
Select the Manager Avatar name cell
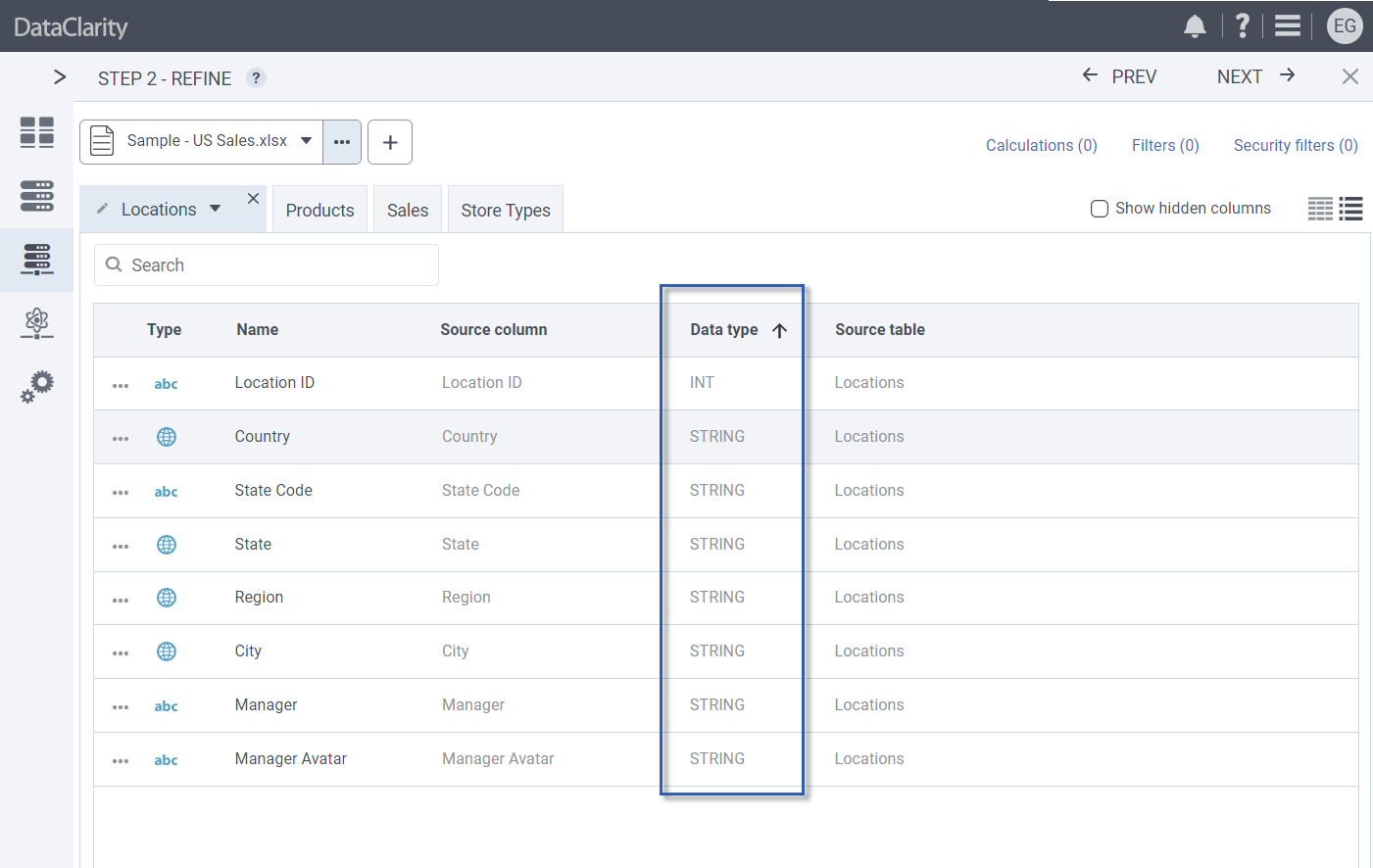[291, 759]
